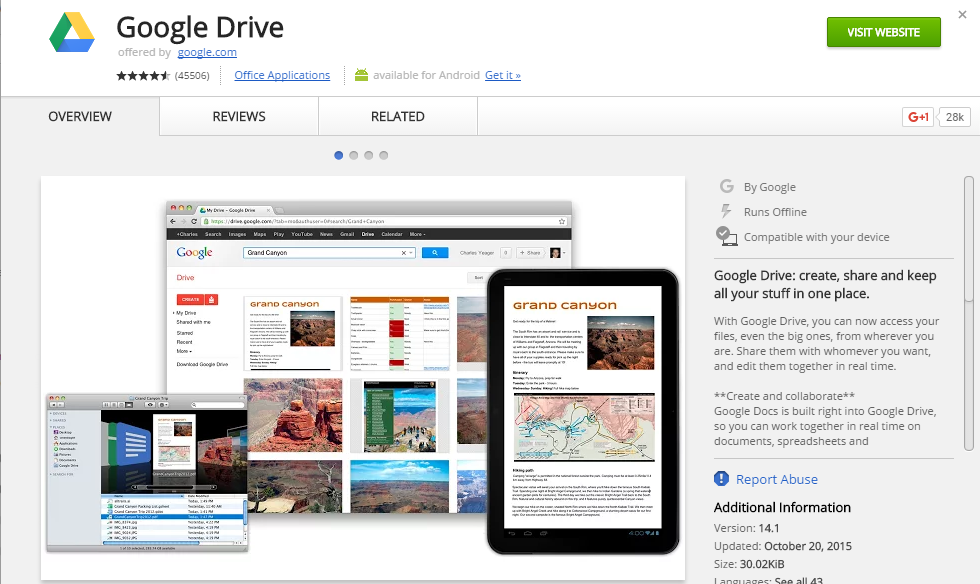Switch to the REVIEWS tab
This screenshot has width=980, height=584.
pos(237,116)
